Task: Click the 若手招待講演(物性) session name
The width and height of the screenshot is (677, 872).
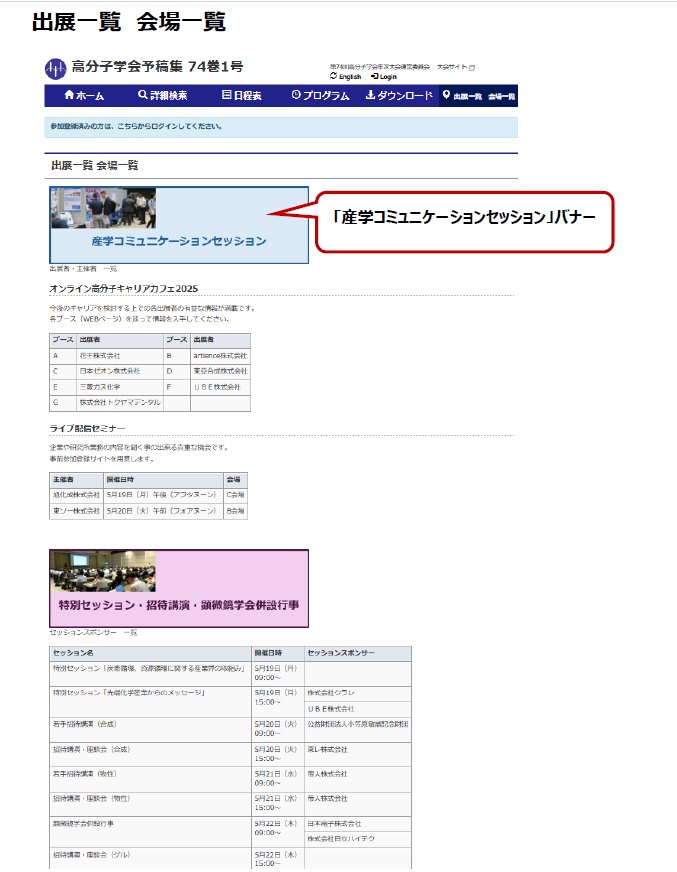Action: click(x=85, y=774)
